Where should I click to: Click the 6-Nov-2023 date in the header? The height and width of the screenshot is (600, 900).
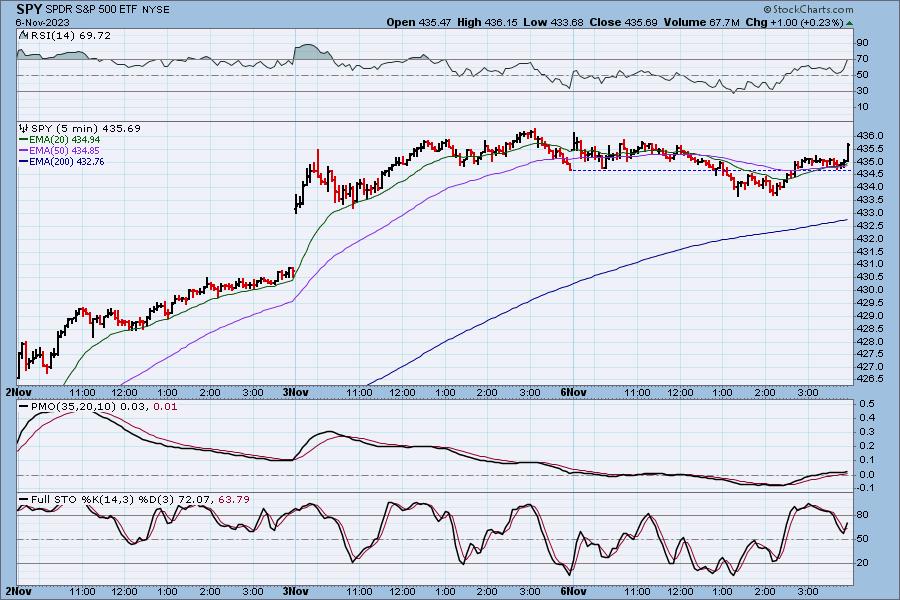pos(42,22)
